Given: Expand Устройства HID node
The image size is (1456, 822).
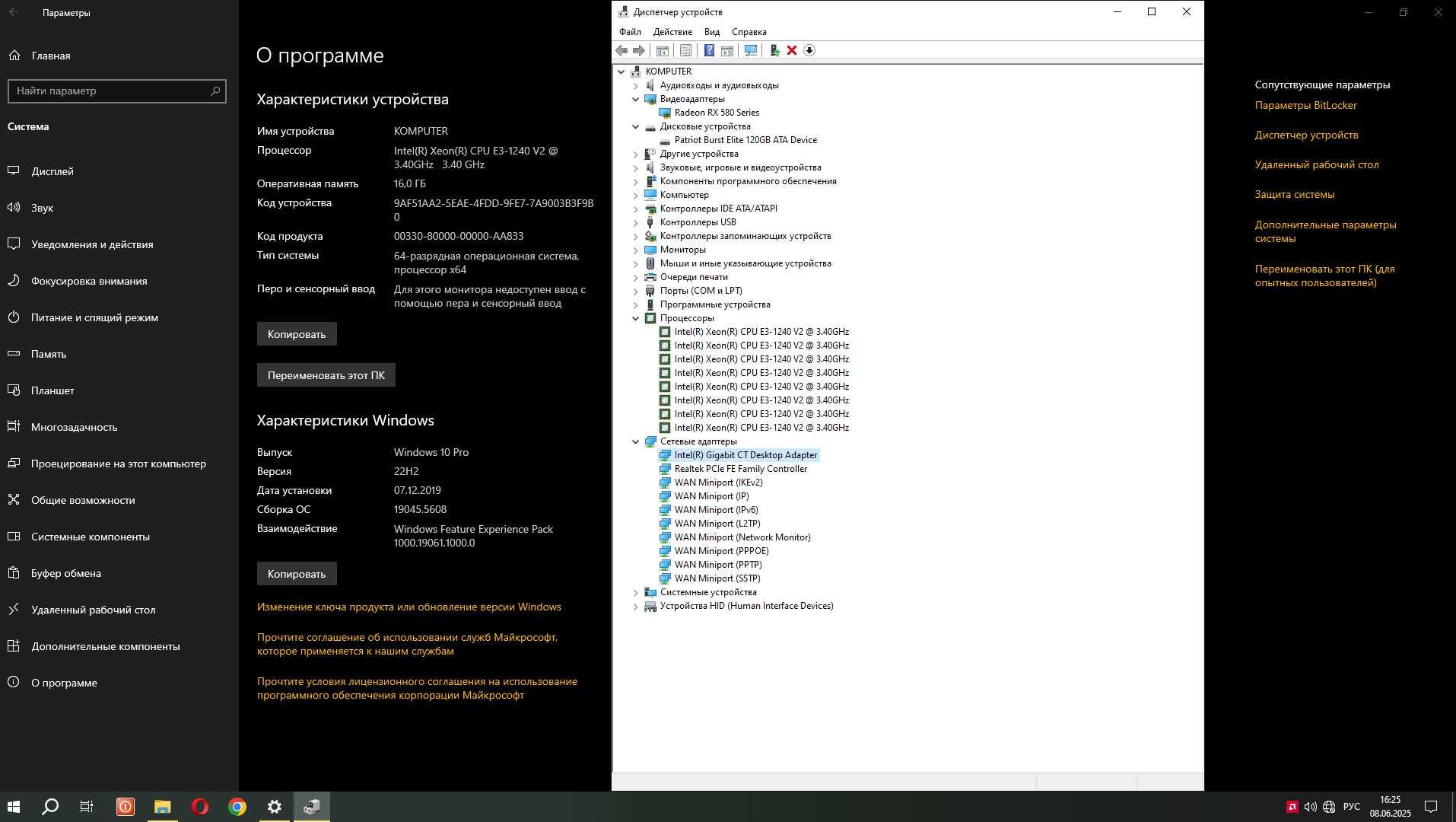Looking at the screenshot, I should click(x=636, y=606).
